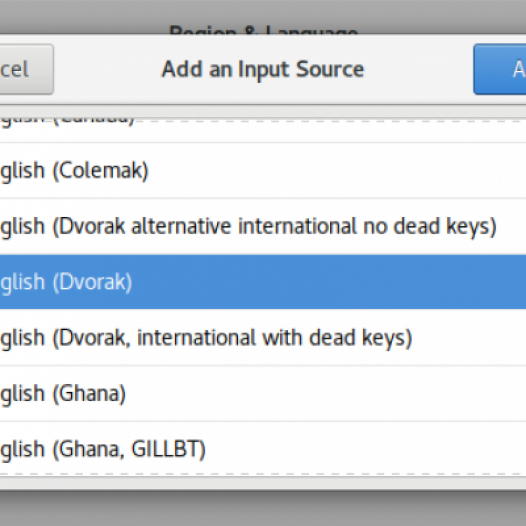This screenshot has width=526, height=526.
Task: Click the dimmed background above the dialog
Action: pos(263,12)
